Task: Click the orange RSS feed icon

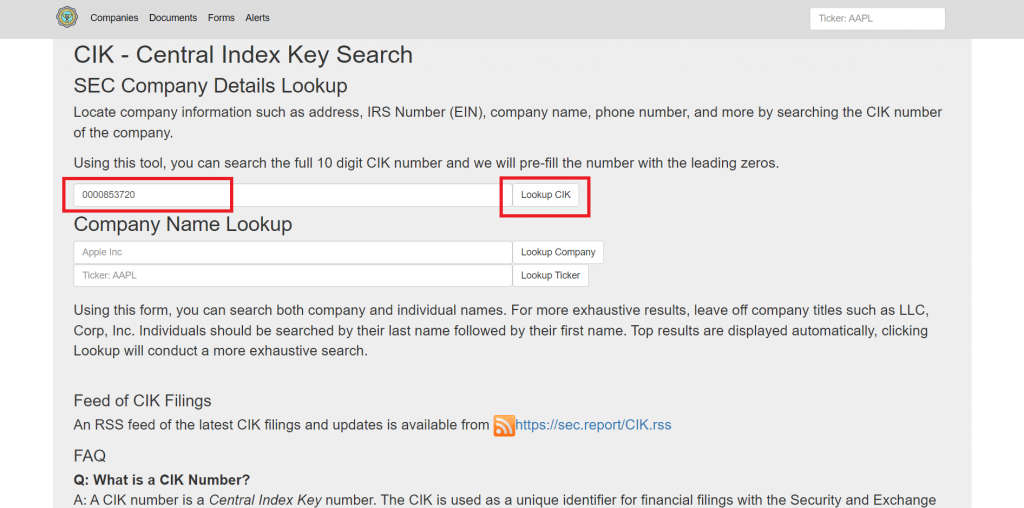Action: (x=504, y=426)
